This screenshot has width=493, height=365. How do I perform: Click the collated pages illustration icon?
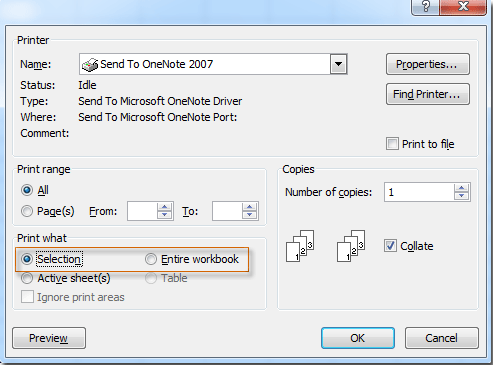300,246
